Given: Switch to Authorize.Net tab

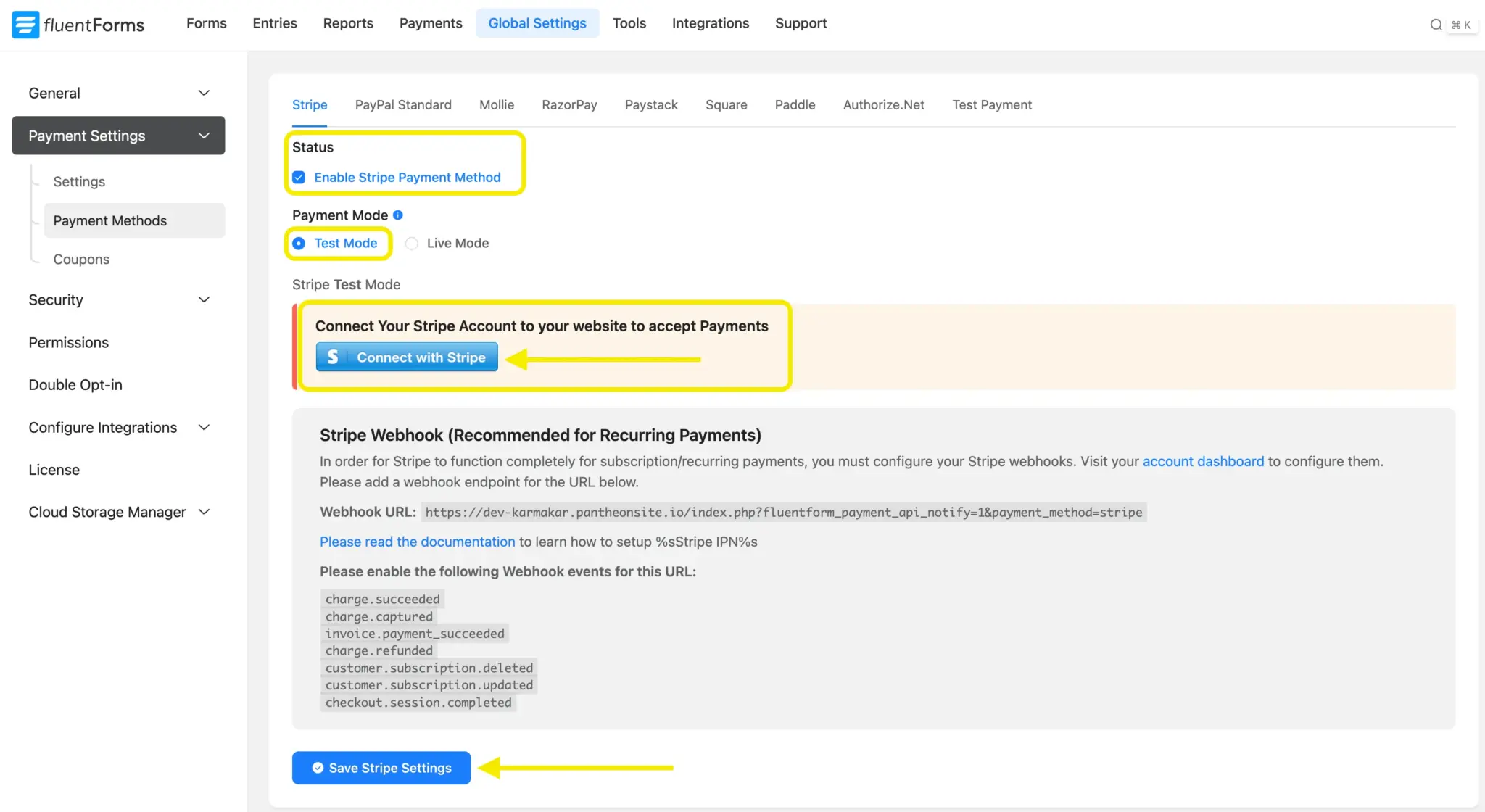Looking at the screenshot, I should click(883, 105).
